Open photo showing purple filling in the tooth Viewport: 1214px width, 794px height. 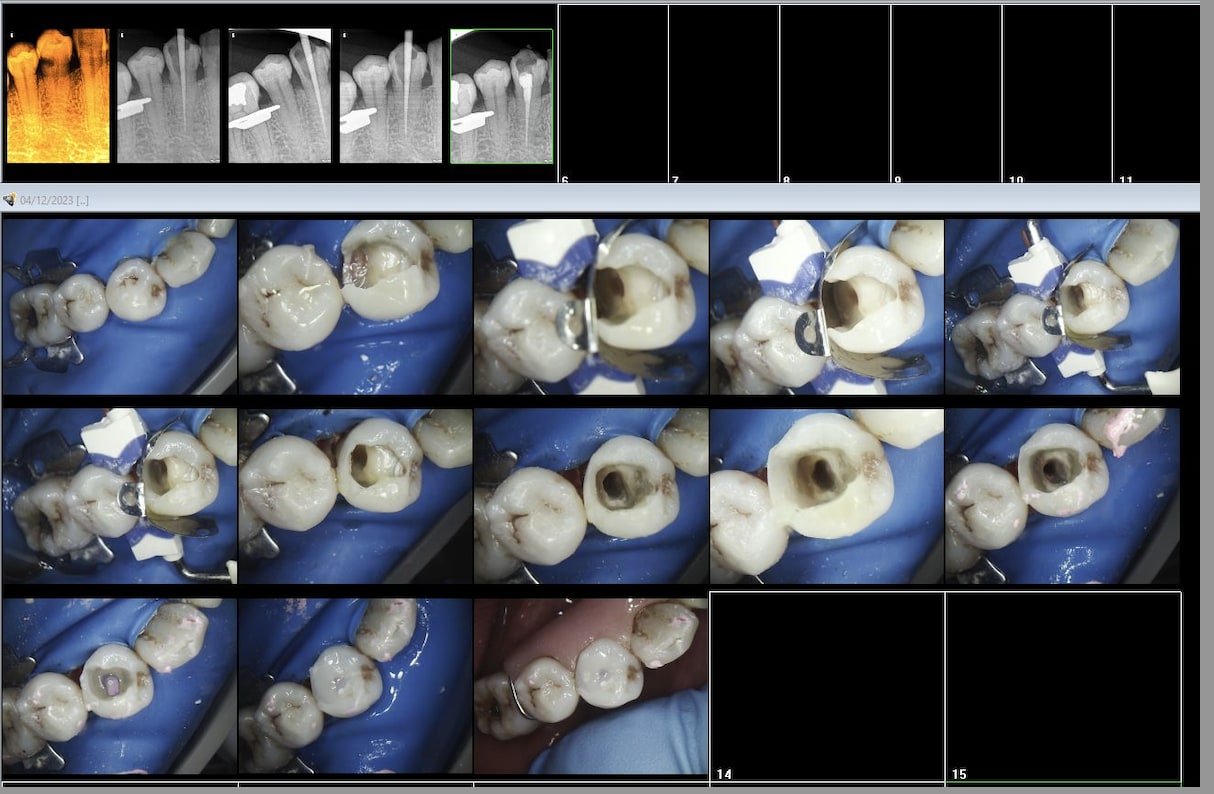point(119,686)
